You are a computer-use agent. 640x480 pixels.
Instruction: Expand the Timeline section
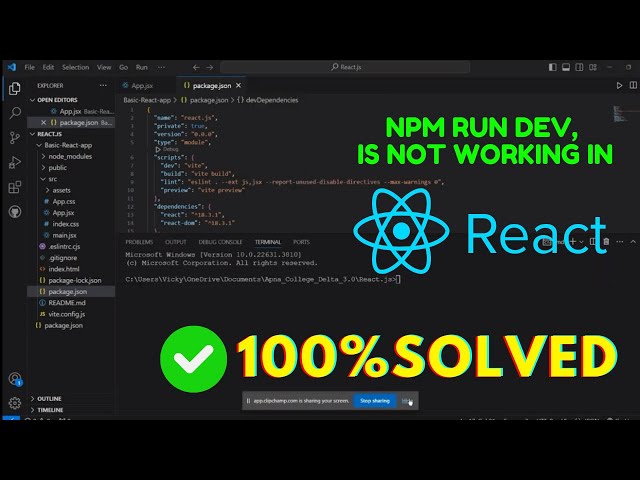click(71, 410)
